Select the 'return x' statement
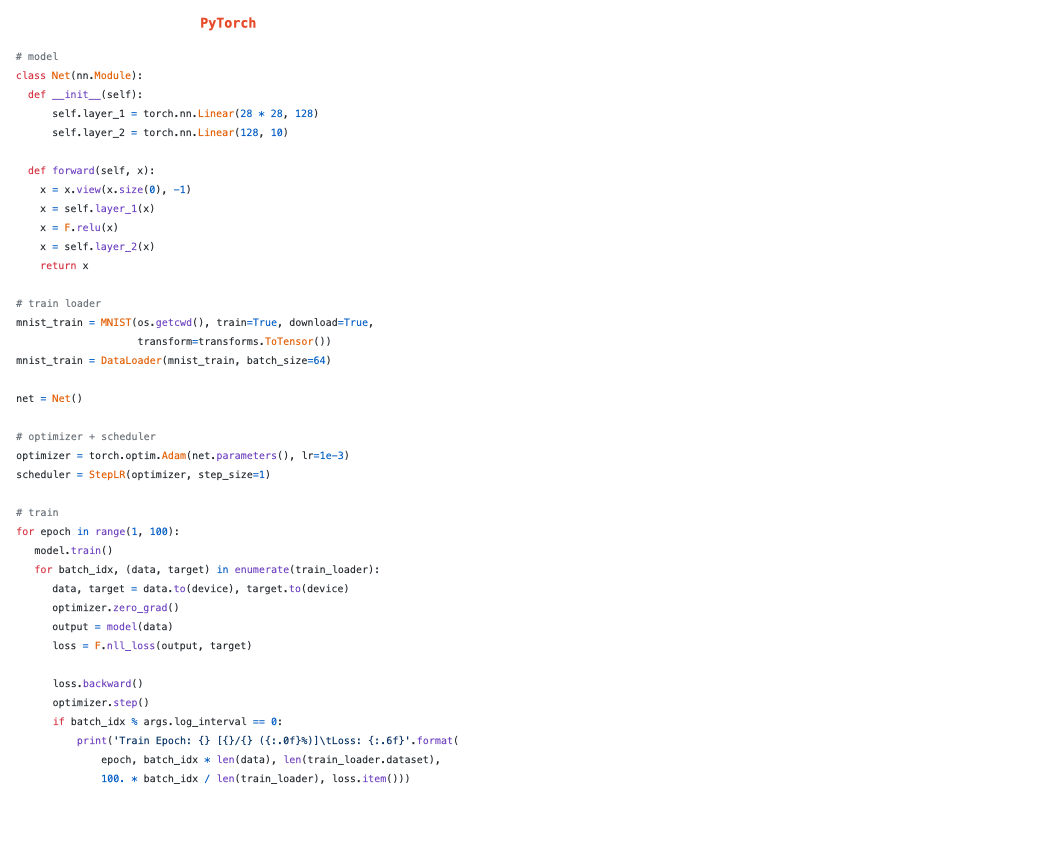1041x845 pixels. point(64,265)
